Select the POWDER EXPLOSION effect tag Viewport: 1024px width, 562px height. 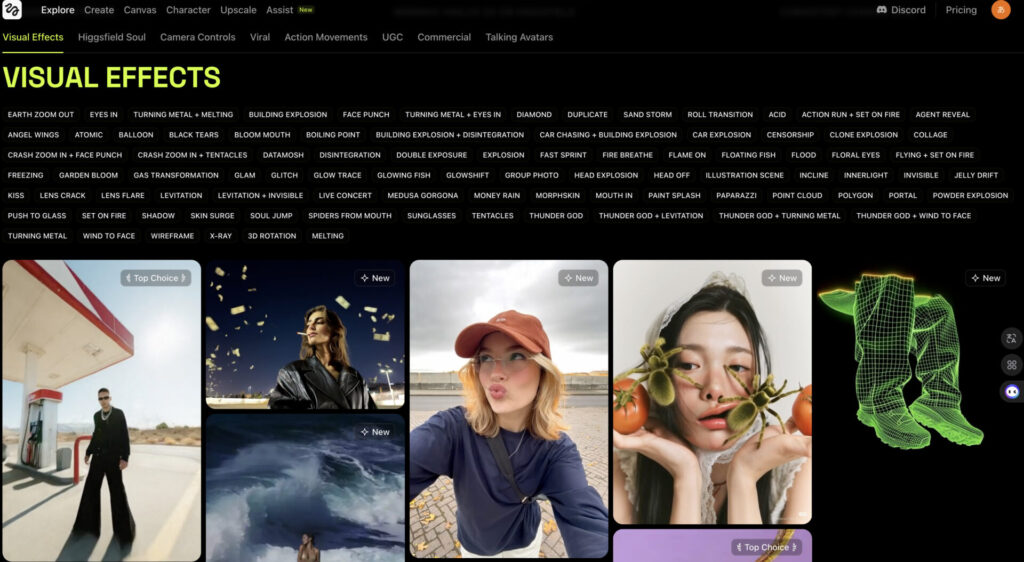point(970,195)
